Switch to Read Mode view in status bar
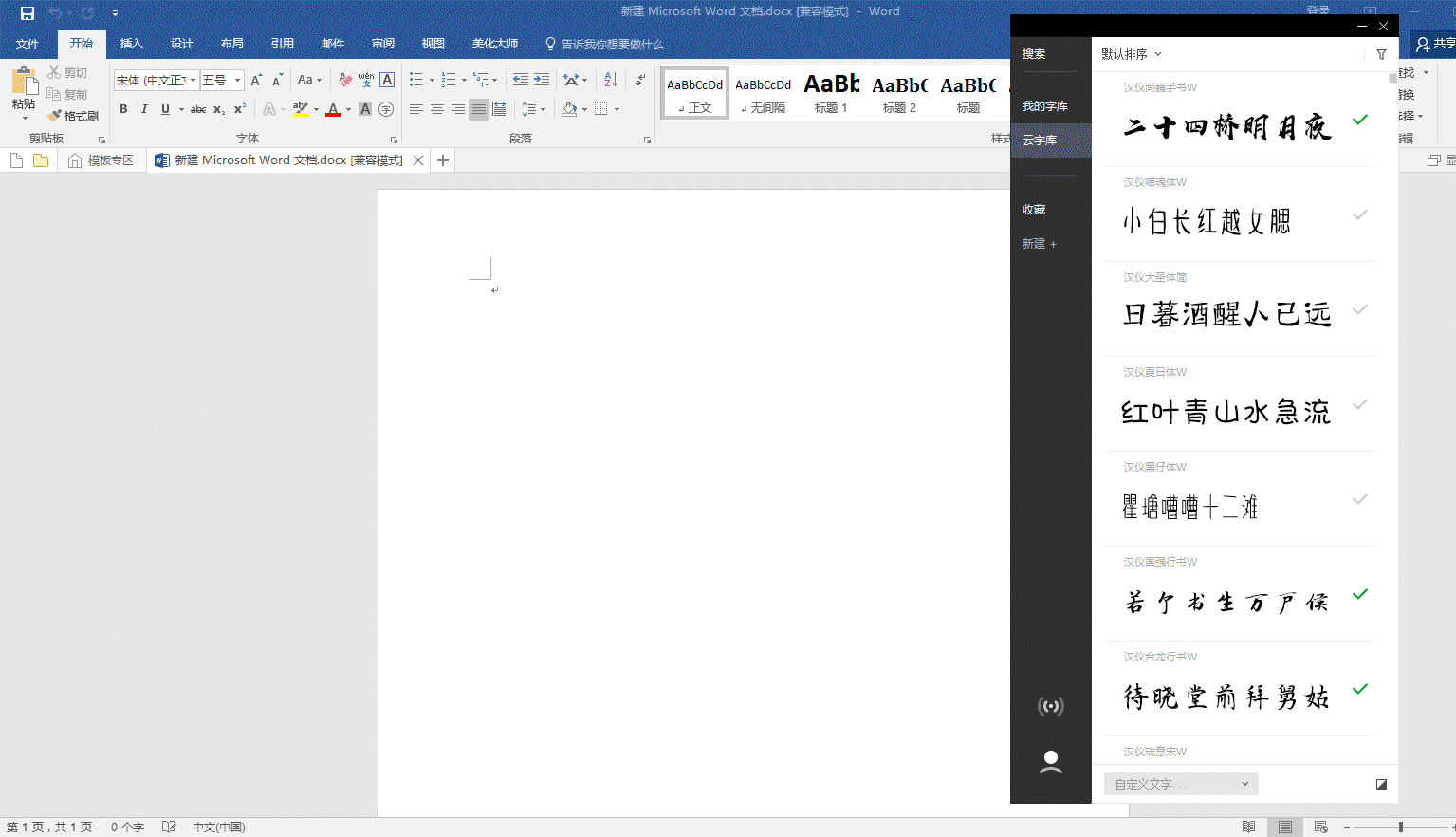This screenshot has height=837, width=1456. [x=1249, y=828]
